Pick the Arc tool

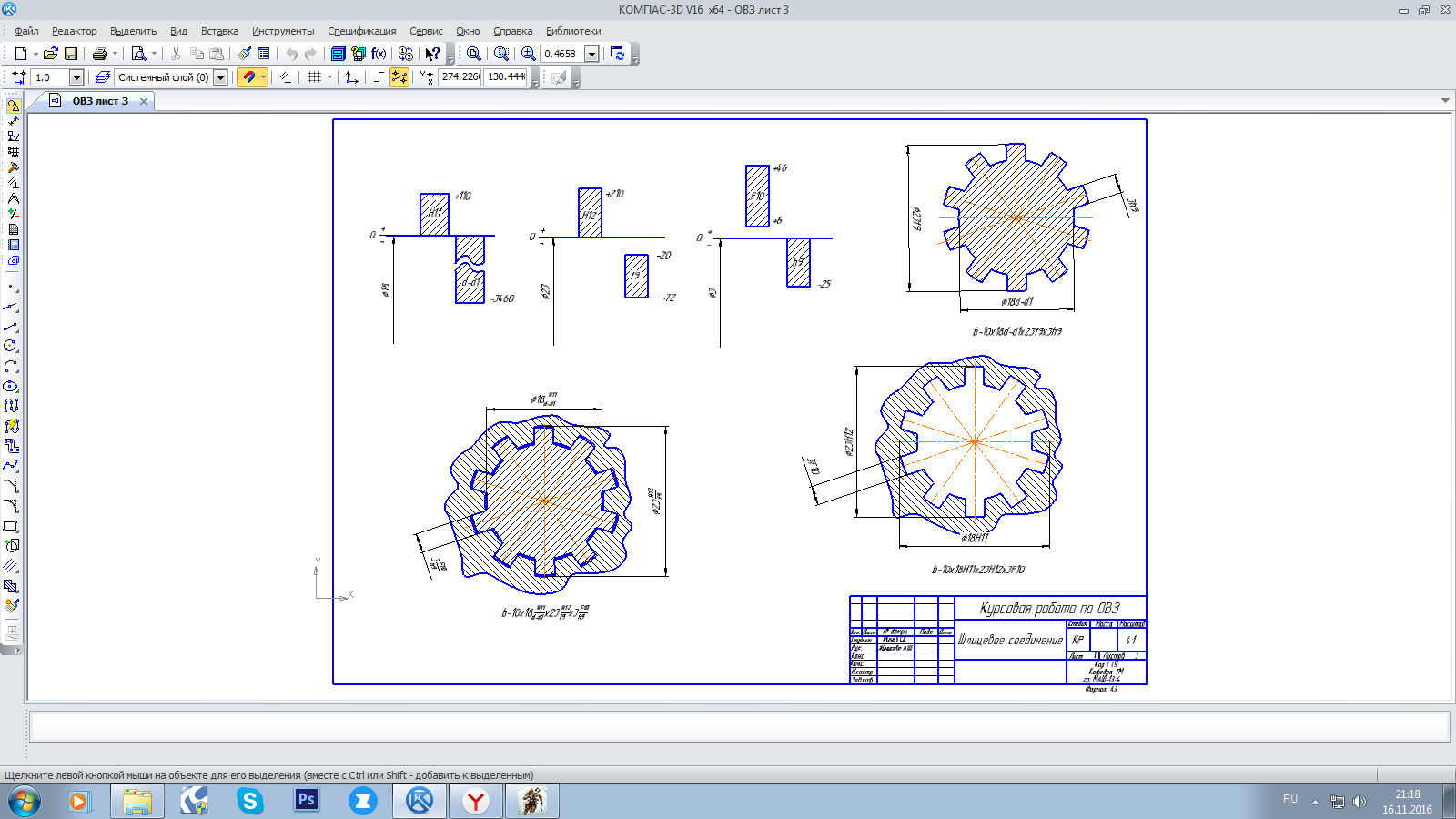click(x=11, y=366)
